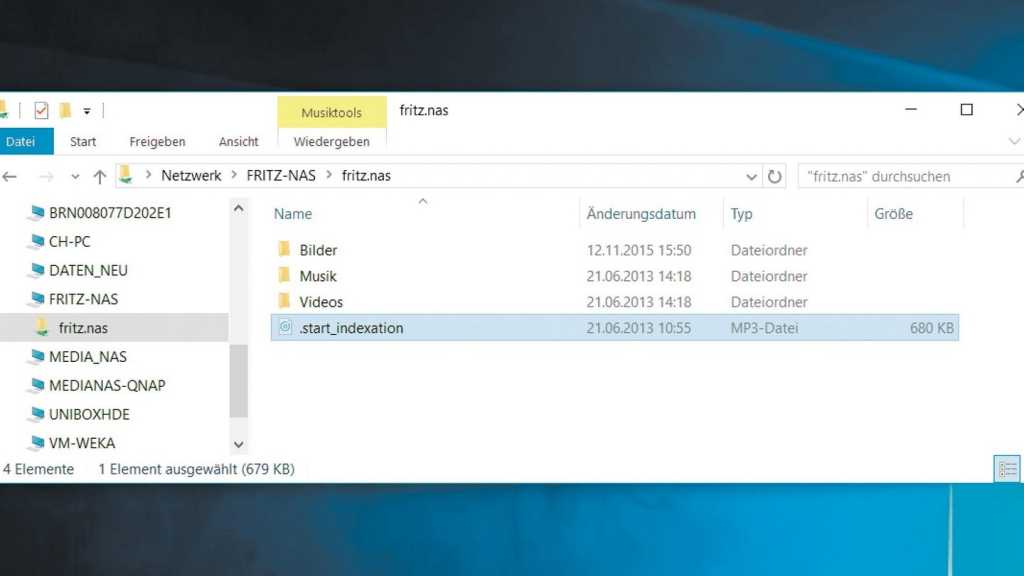
Task: Expand the chevron between FRITZ-NAS and fritz.nas
Action: (328, 176)
